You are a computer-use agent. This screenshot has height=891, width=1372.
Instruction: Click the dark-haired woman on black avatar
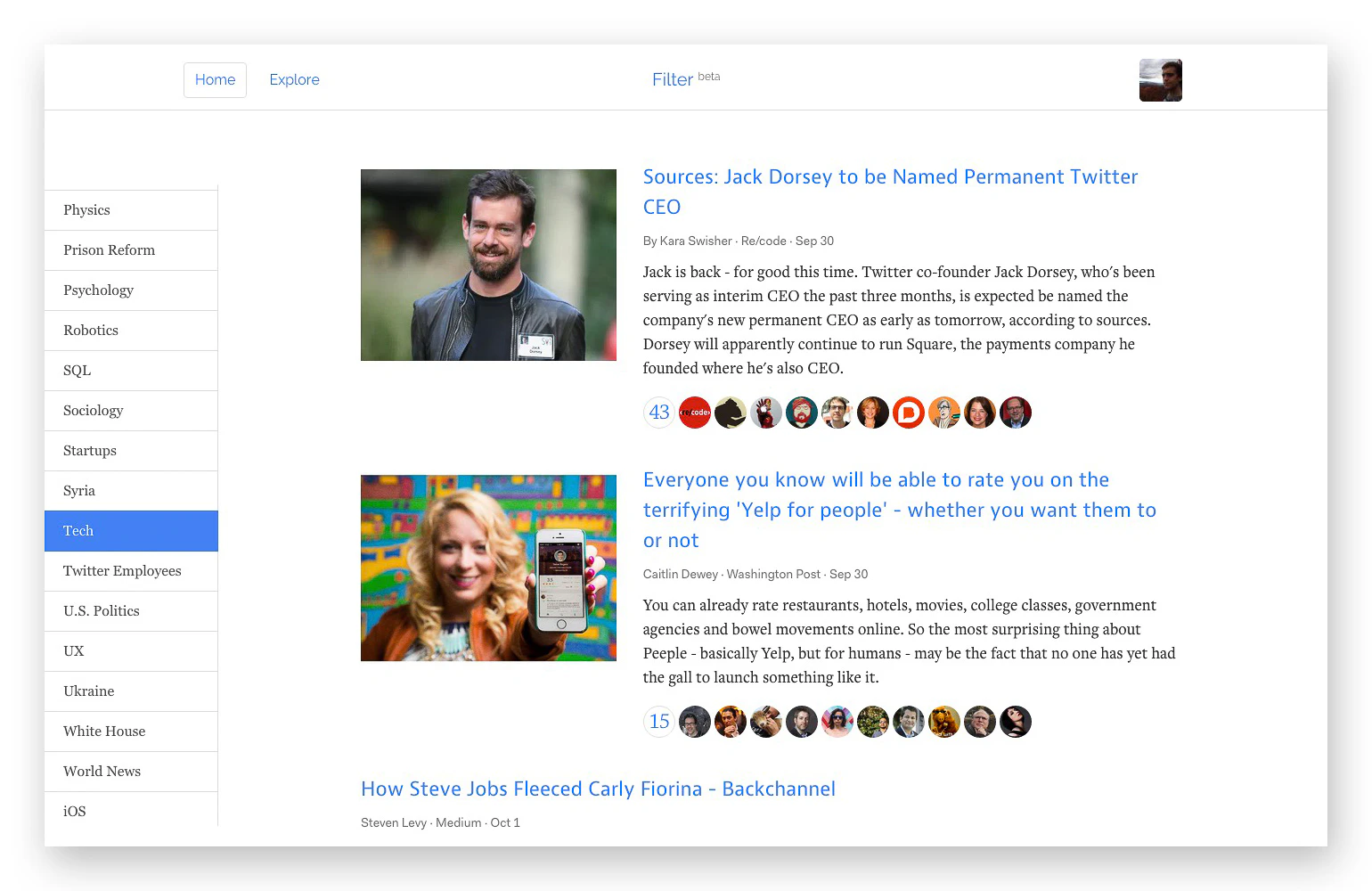(x=1016, y=722)
